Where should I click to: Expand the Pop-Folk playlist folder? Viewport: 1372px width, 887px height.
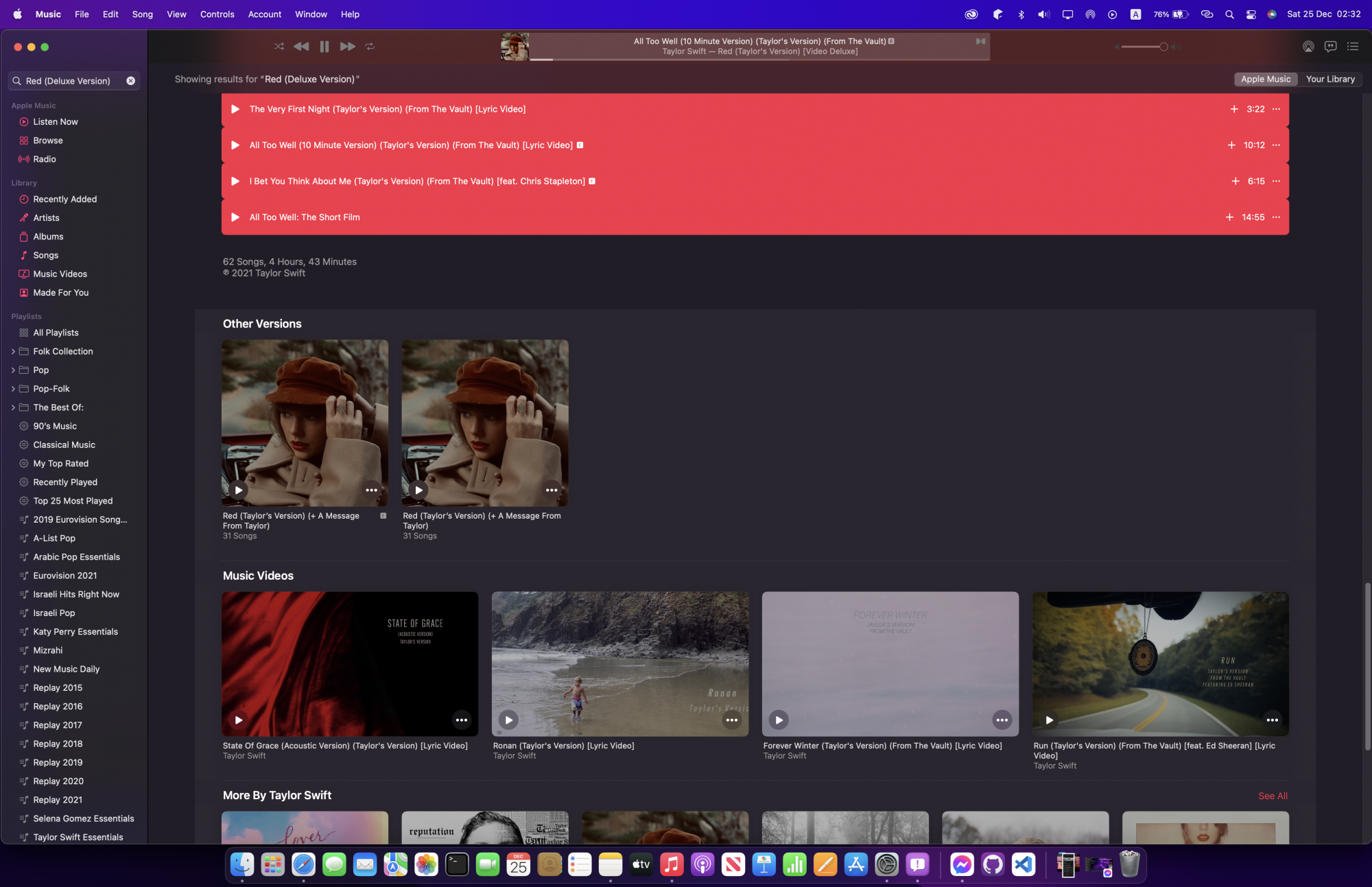(13, 389)
